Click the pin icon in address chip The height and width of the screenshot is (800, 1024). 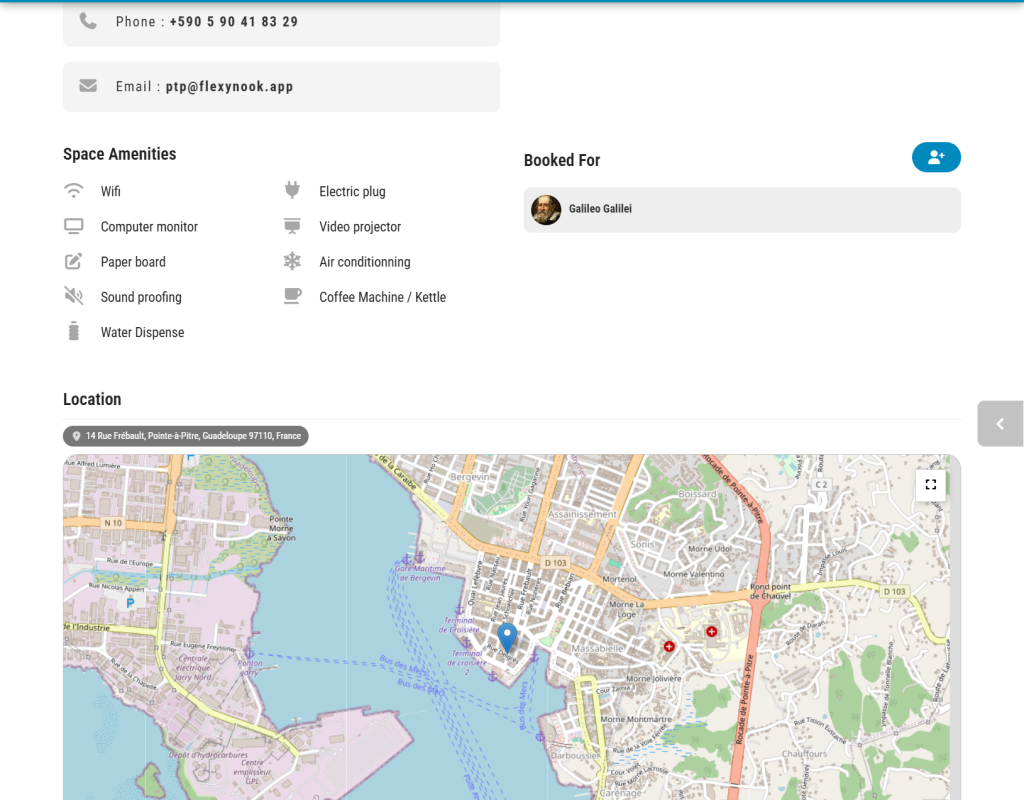76,436
